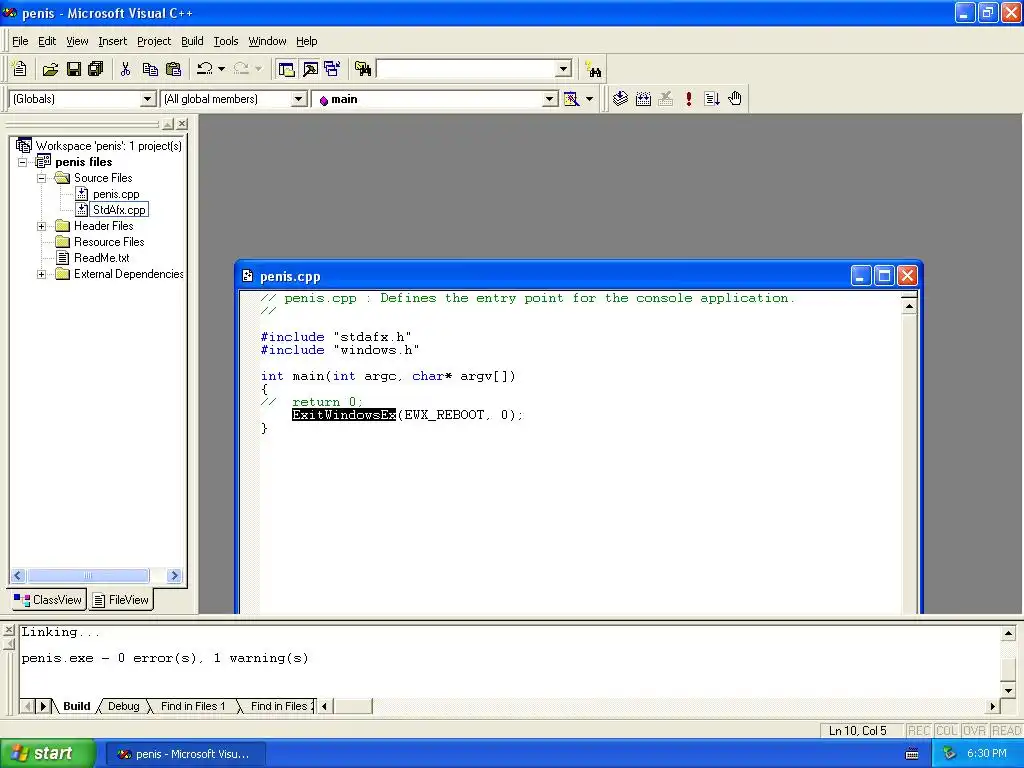
Task: Select the Resource Files folder
Action: 109,242
